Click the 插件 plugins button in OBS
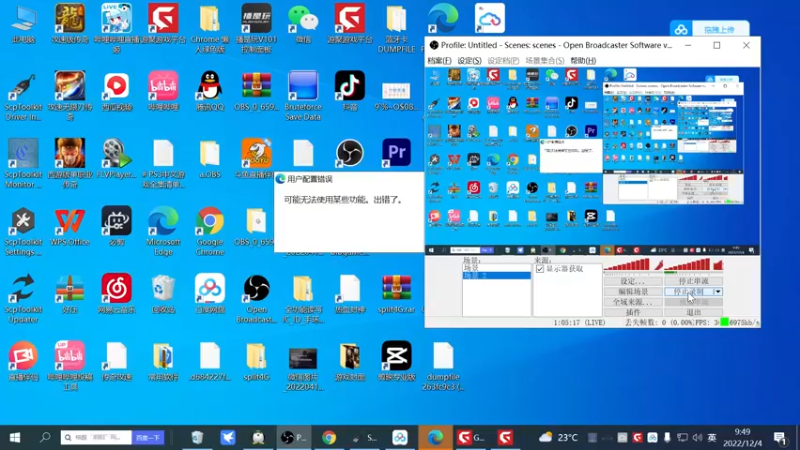Viewport: 800px width, 450px height. [x=633, y=312]
